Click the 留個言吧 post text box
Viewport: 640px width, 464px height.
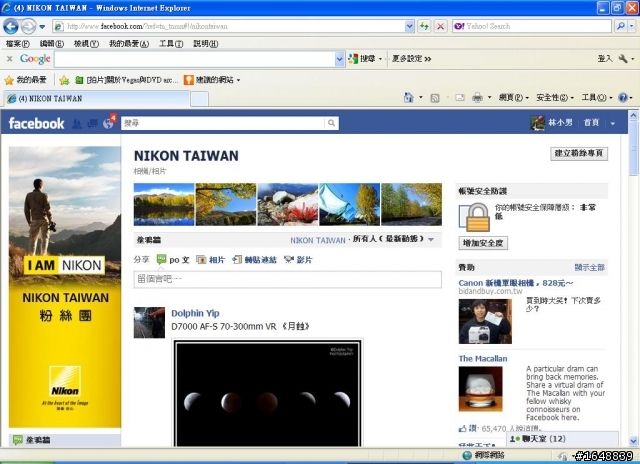point(288,280)
